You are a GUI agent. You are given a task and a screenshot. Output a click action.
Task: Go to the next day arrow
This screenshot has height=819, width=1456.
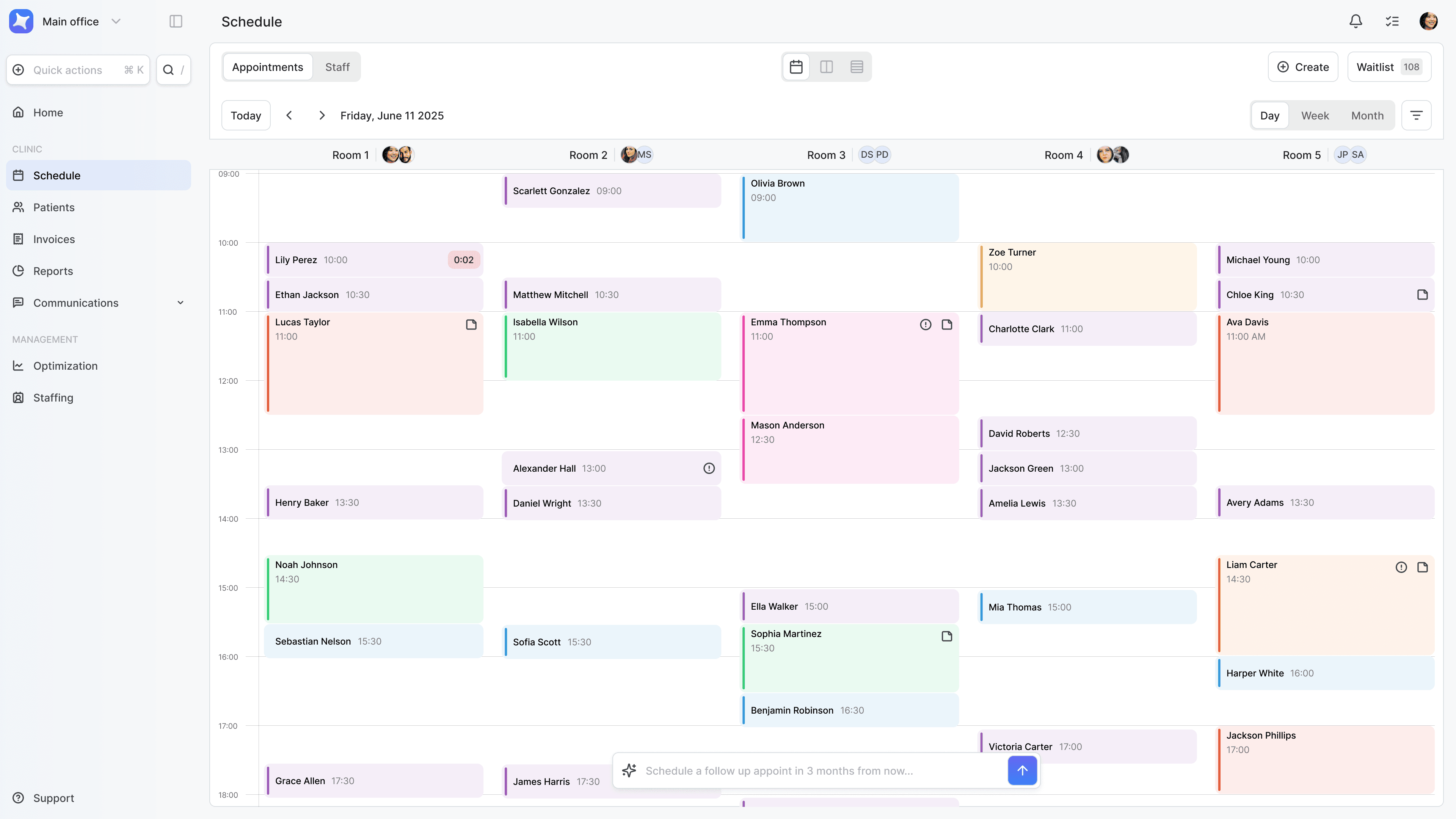point(322,115)
